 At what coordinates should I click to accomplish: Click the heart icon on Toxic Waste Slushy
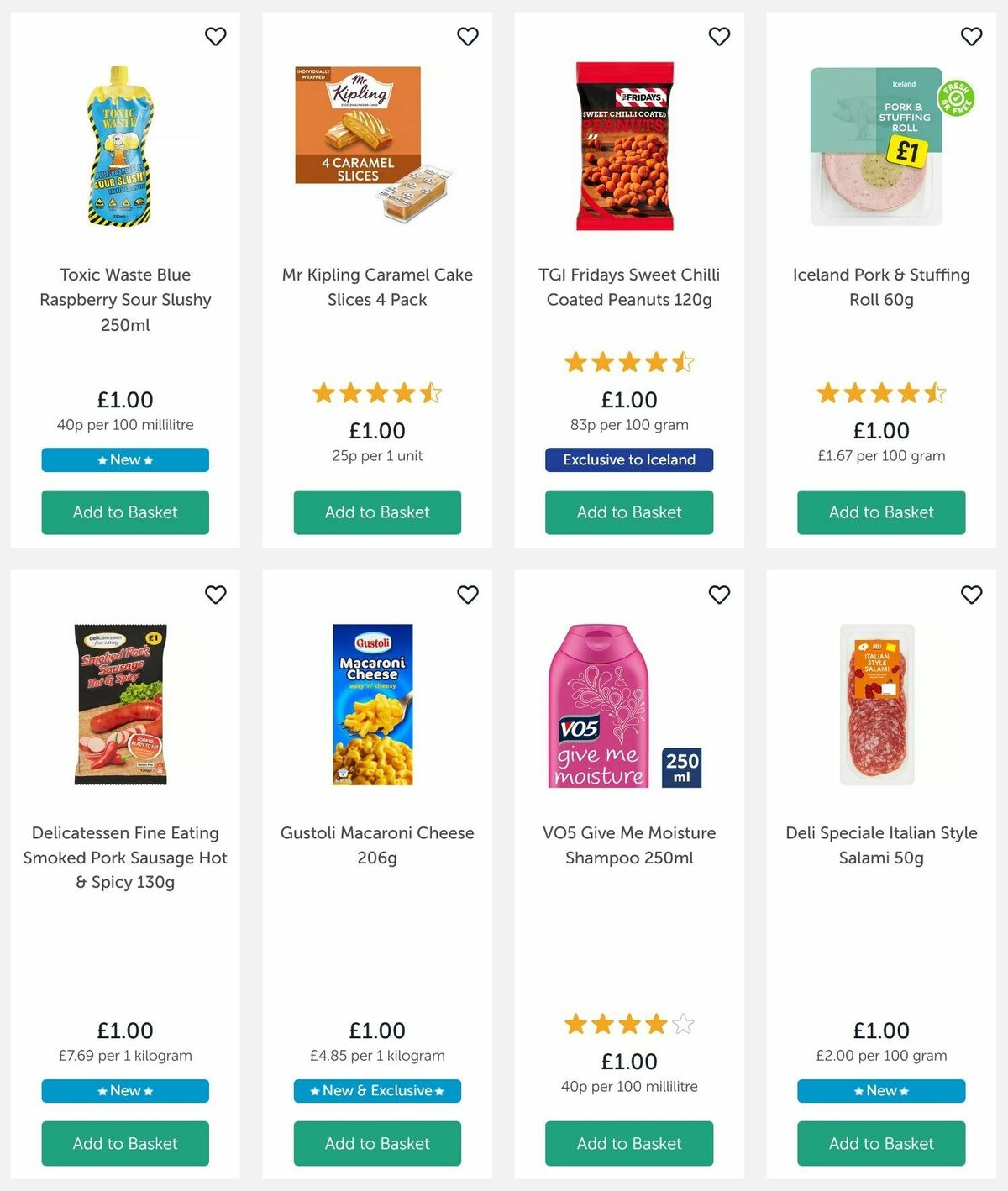click(216, 37)
